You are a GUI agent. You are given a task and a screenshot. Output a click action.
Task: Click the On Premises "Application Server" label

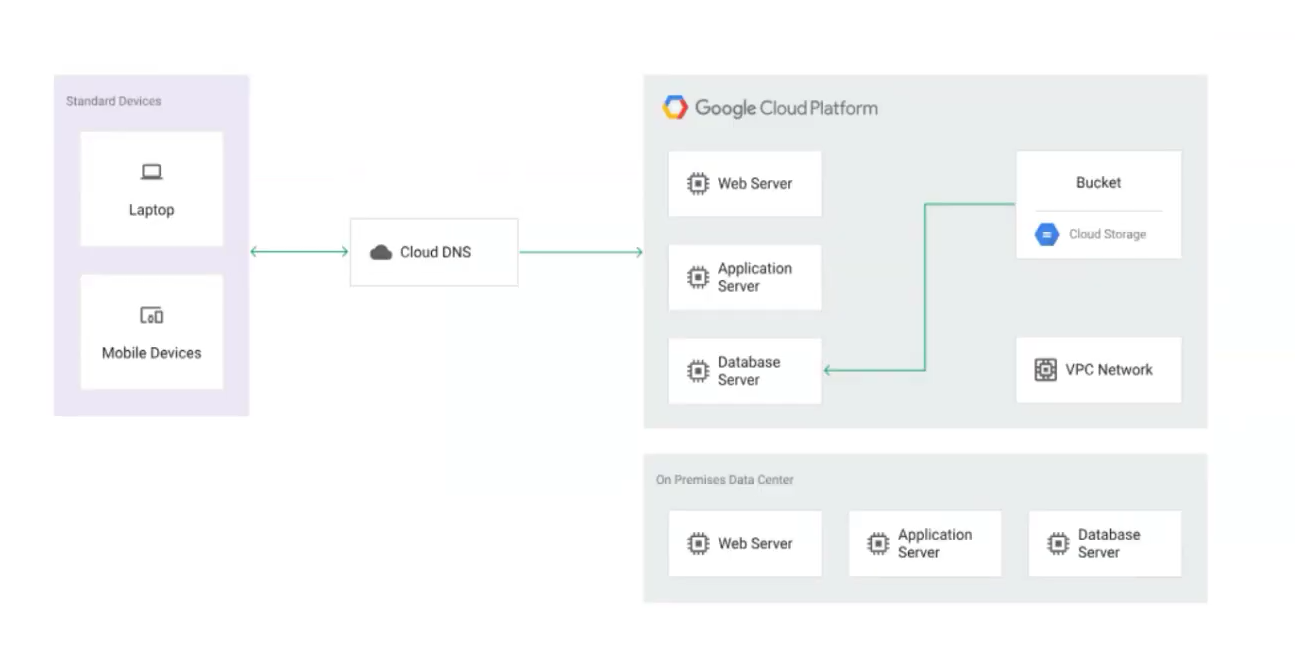point(935,544)
